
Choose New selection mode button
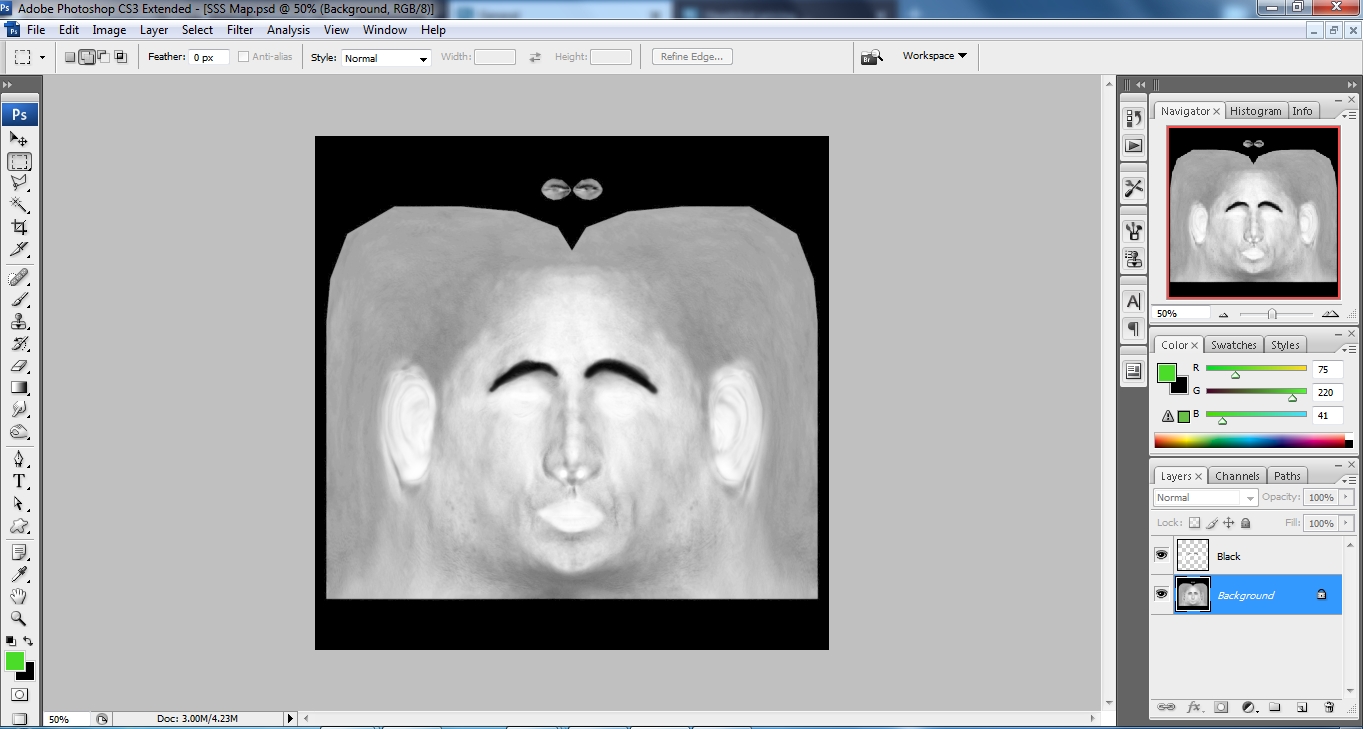(x=70, y=57)
